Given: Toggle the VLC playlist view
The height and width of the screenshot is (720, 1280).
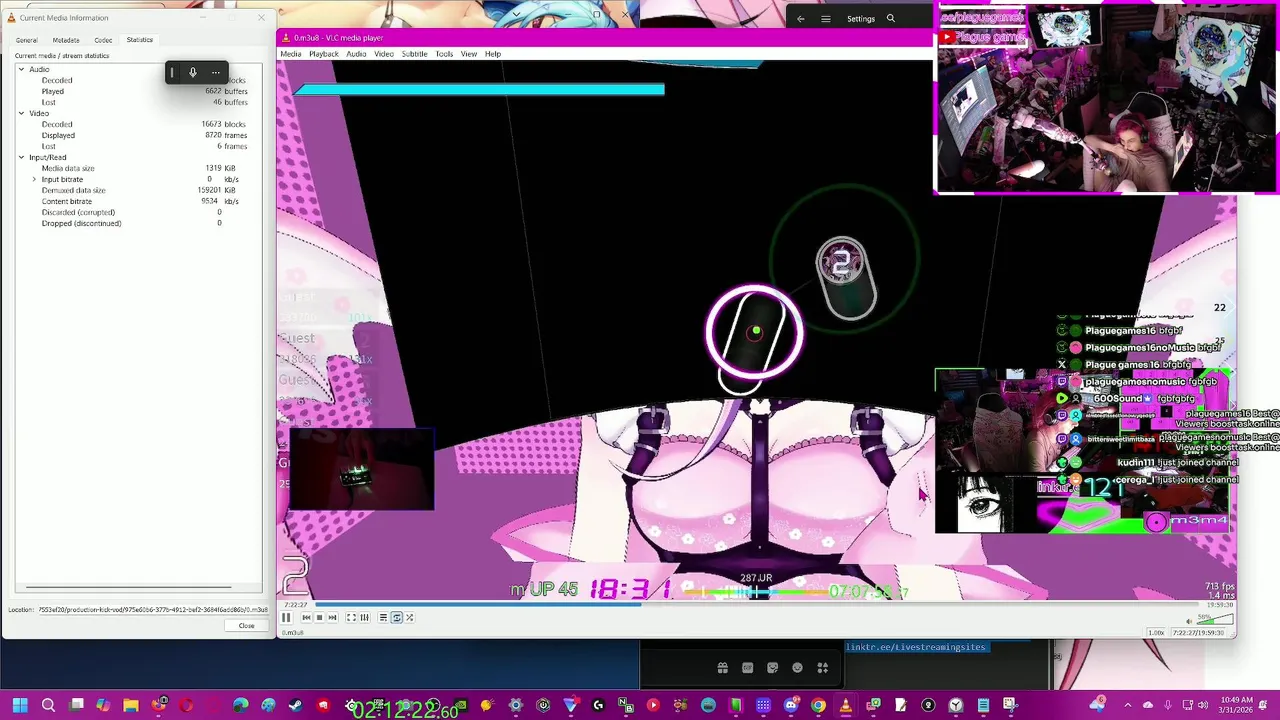Looking at the screenshot, I should 383,617.
